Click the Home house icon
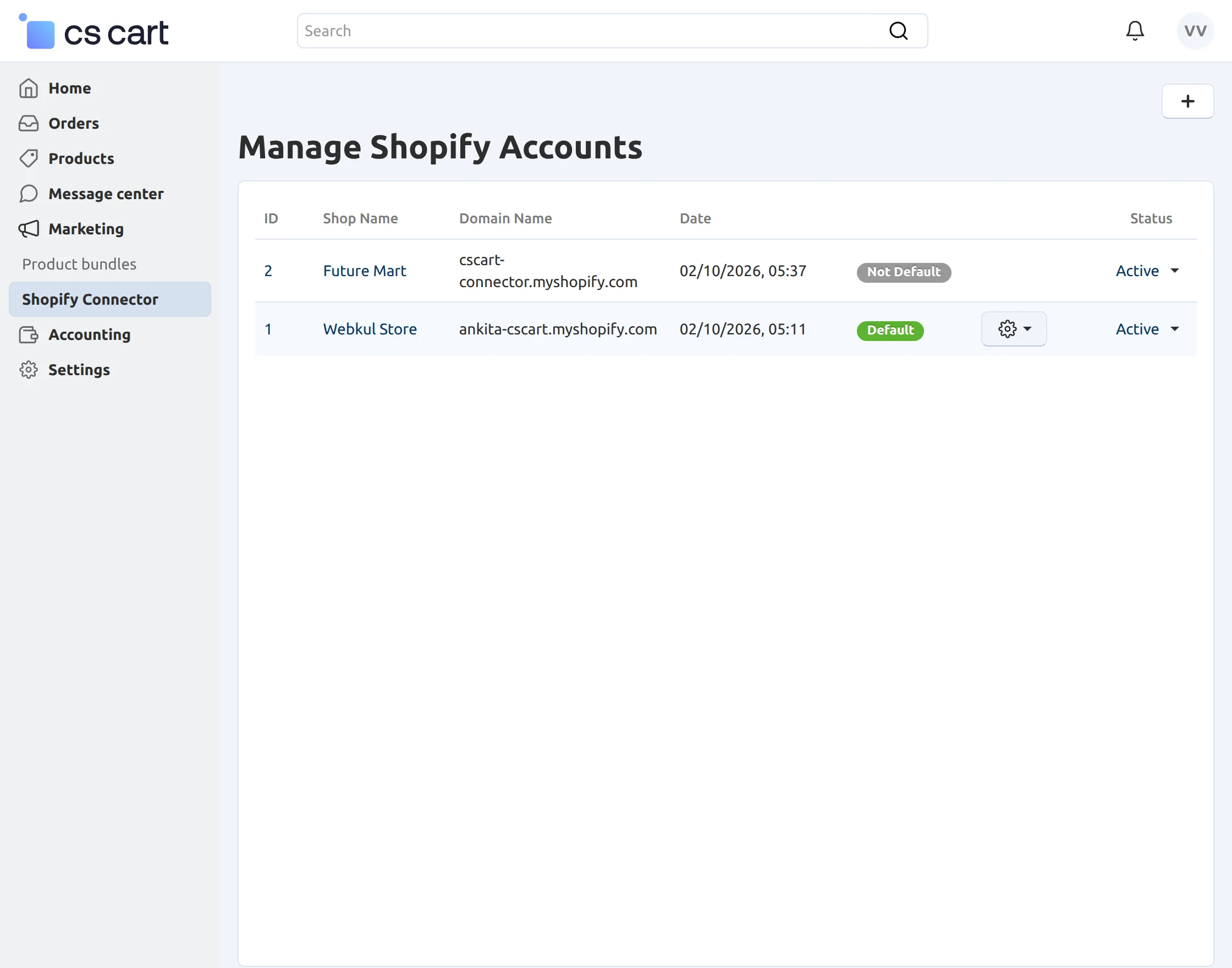The image size is (1232, 968). pos(29,89)
